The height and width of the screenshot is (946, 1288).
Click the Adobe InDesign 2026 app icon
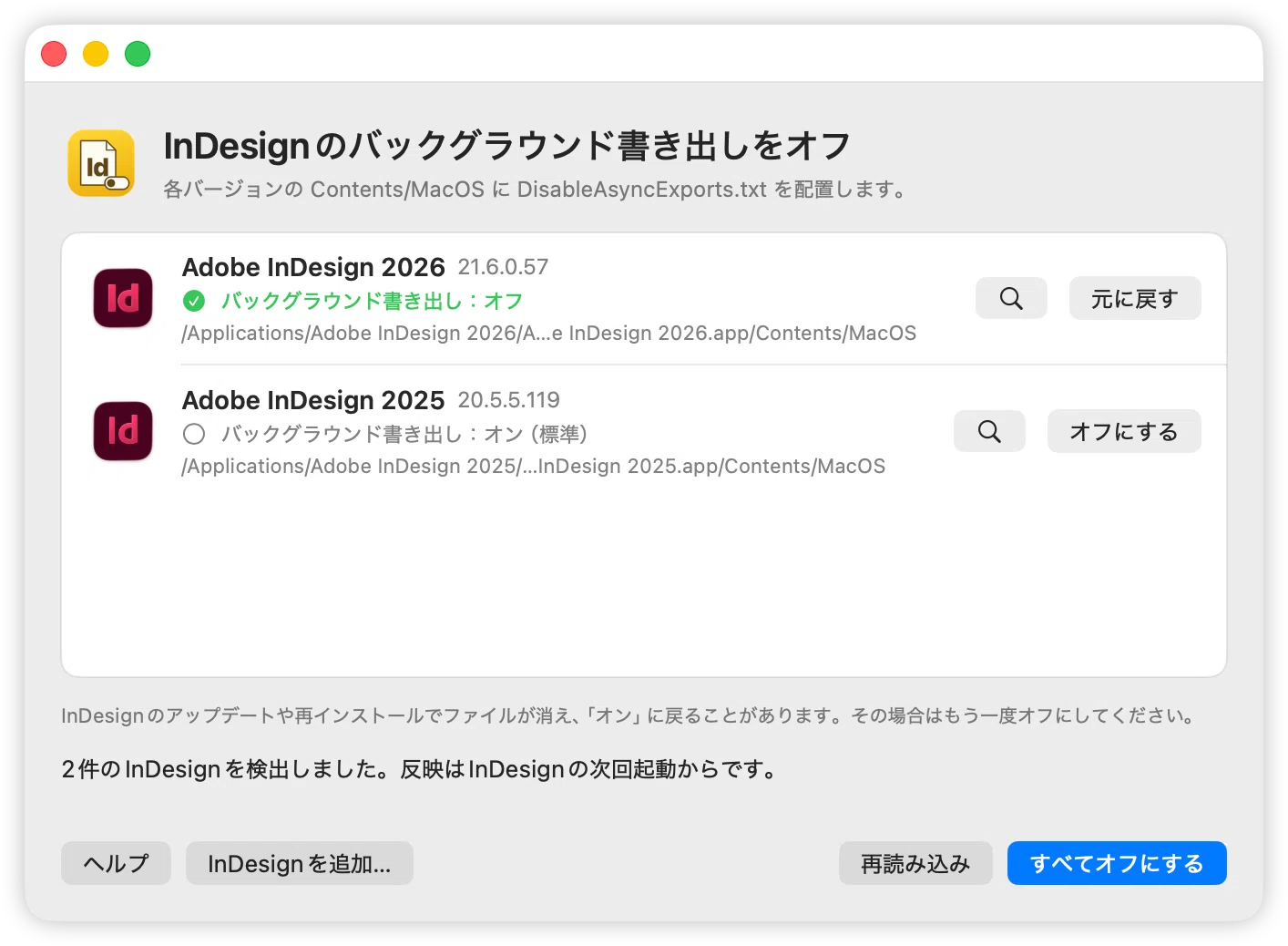point(123,298)
